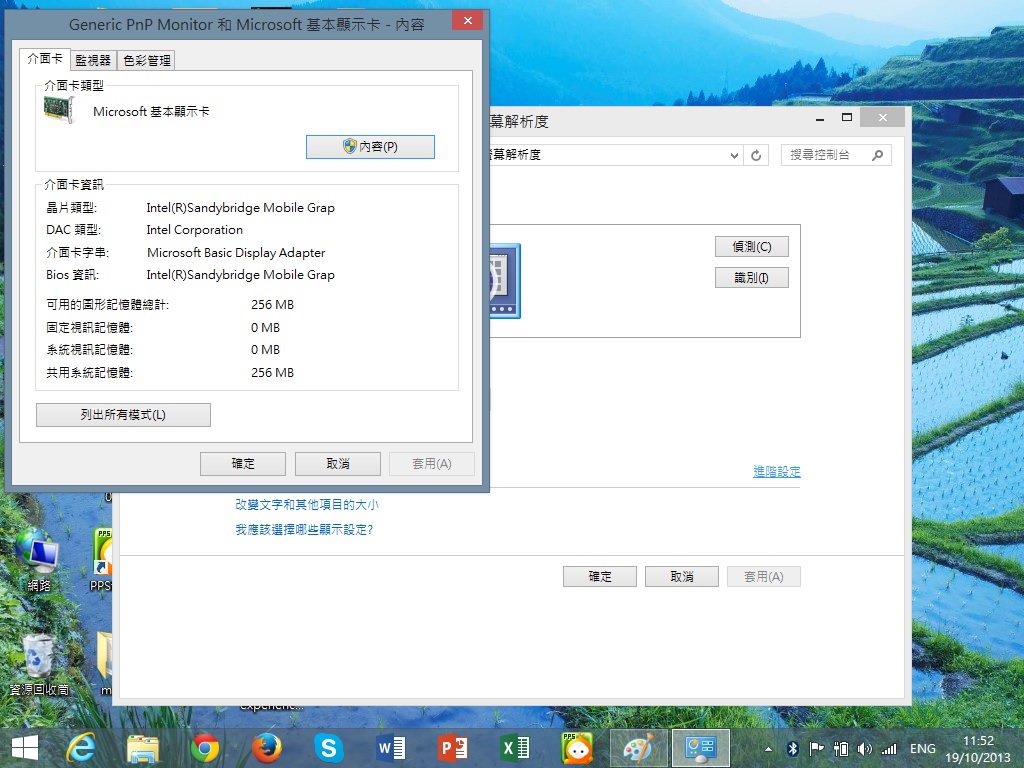The image size is (1024, 768).
Task: Click the 256 MB total graphics memory value
Action: [272, 305]
